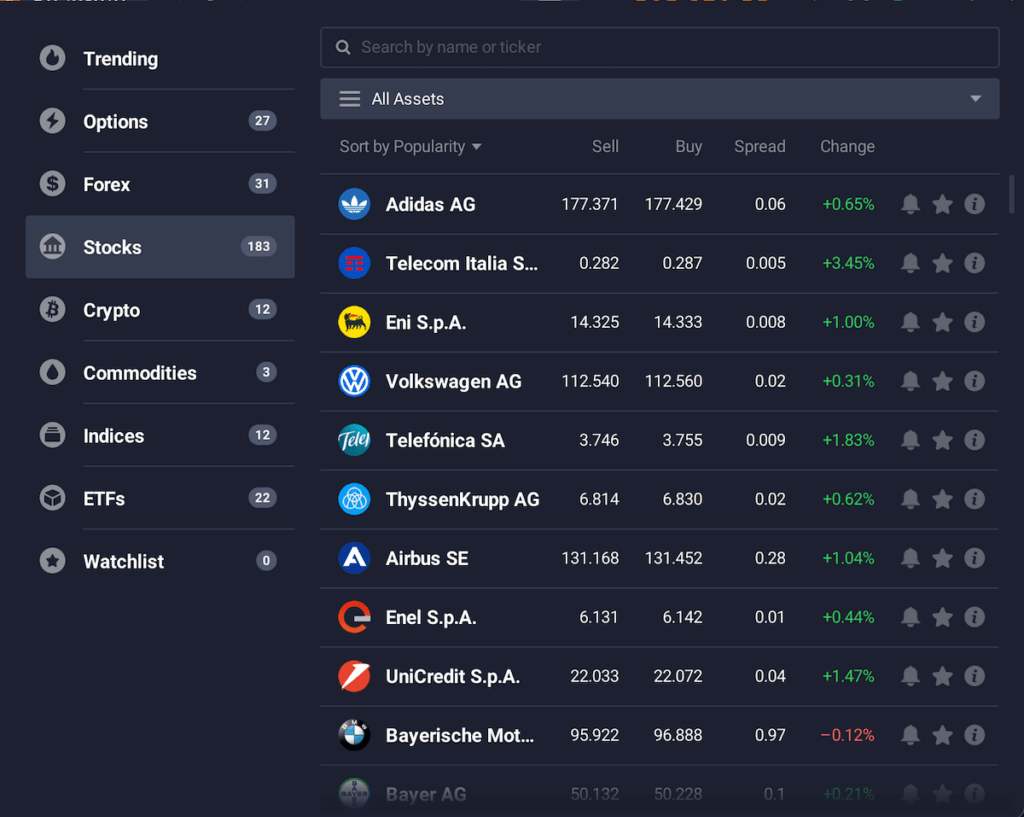The height and width of the screenshot is (817, 1024).
Task: Click the Volkswagen logo icon
Action: tap(355, 381)
